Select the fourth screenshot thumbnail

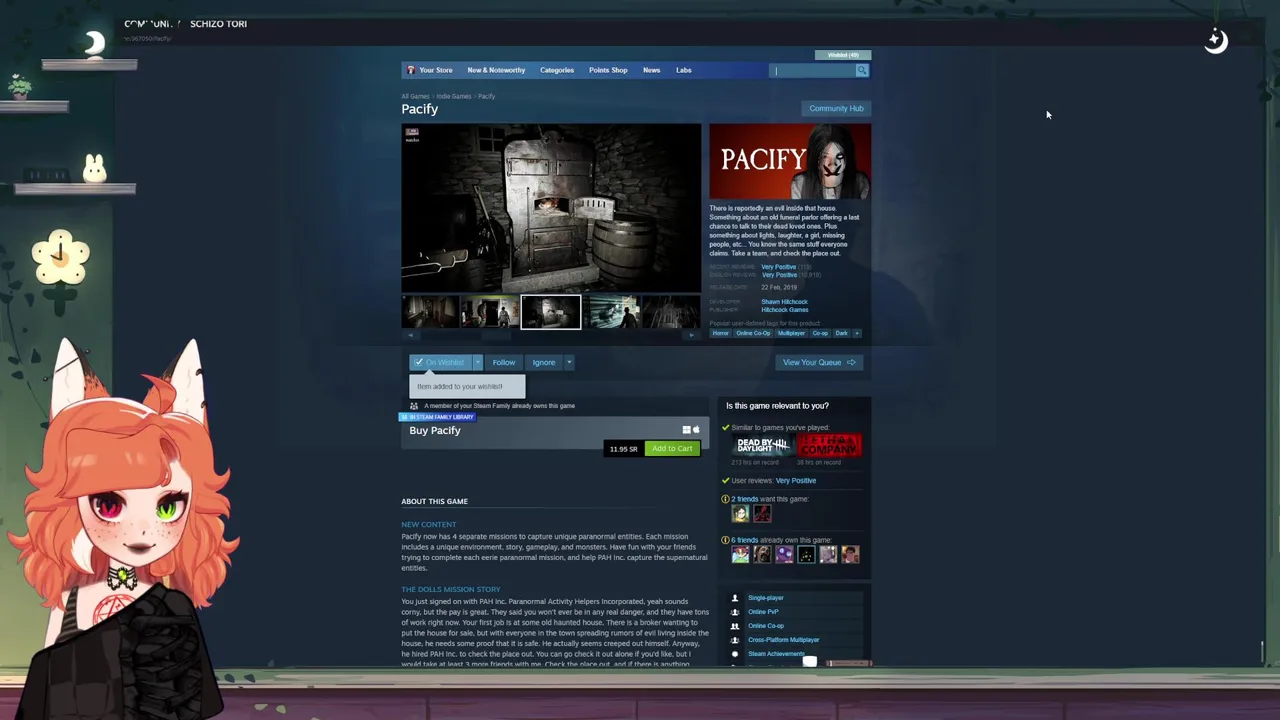pyautogui.click(x=611, y=312)
